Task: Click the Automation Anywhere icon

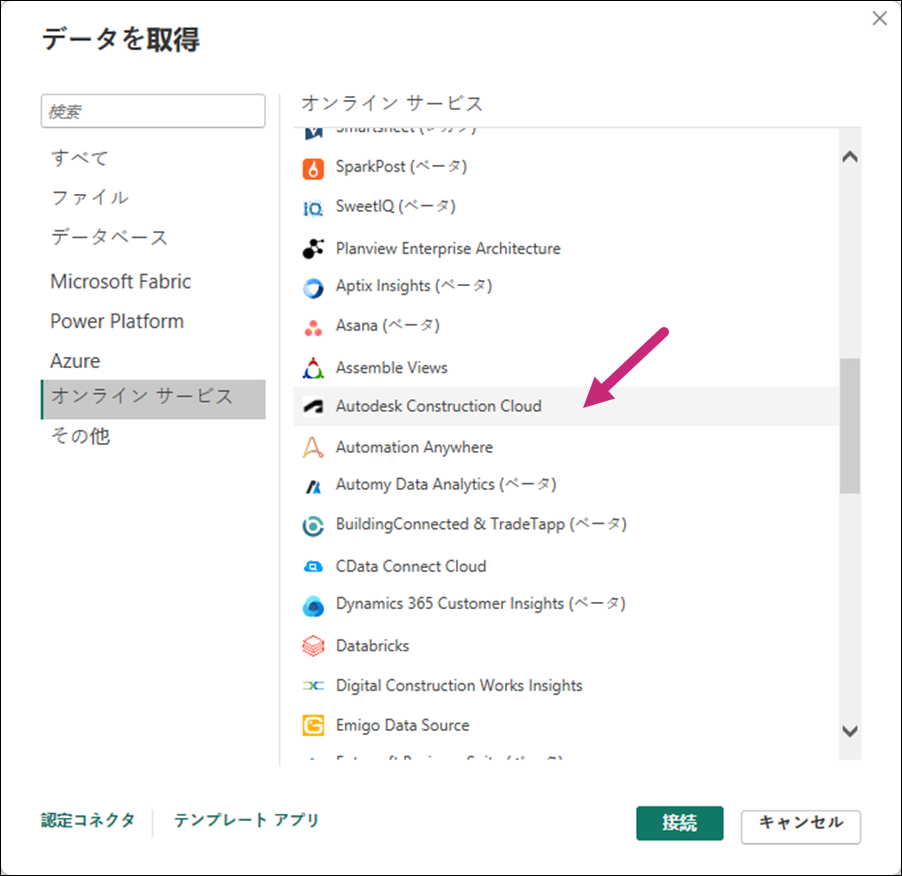Action: pyautogui.click(x=313, y=447)
